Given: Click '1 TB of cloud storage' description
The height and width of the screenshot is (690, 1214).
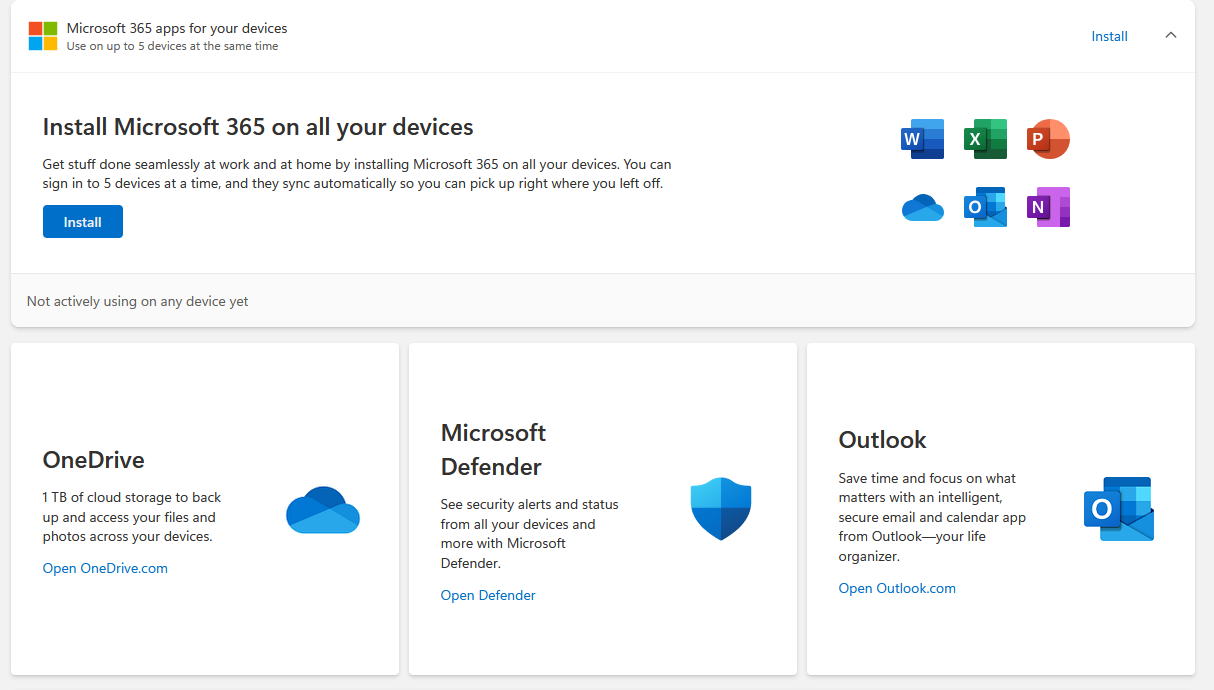Looking at the screenshot, I should [x=132, y=517].
